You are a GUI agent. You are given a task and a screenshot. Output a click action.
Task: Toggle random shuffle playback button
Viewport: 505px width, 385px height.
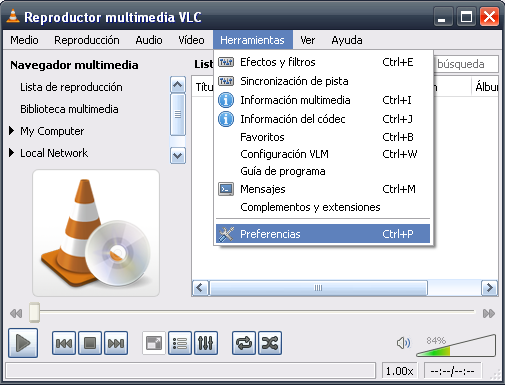270,343
